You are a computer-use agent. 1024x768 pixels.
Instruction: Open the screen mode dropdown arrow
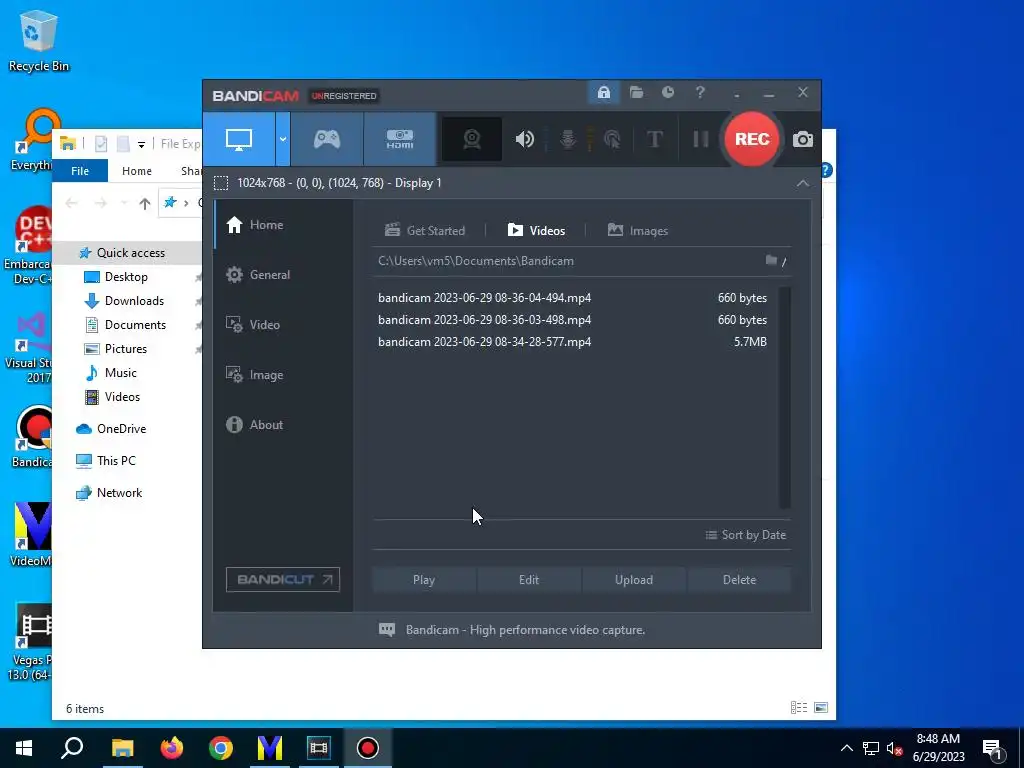pyautogui.click(x=283, y=139)
